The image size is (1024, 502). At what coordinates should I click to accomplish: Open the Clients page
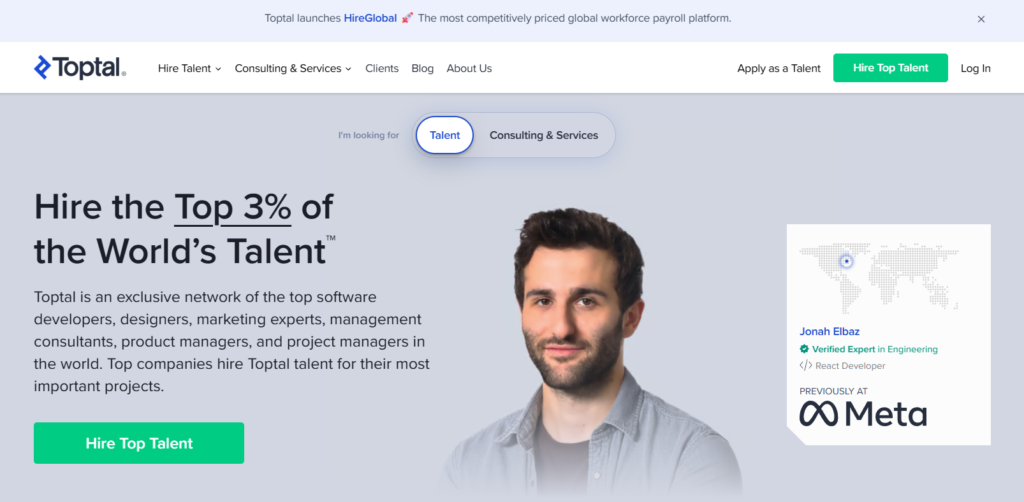coord(382,69)
